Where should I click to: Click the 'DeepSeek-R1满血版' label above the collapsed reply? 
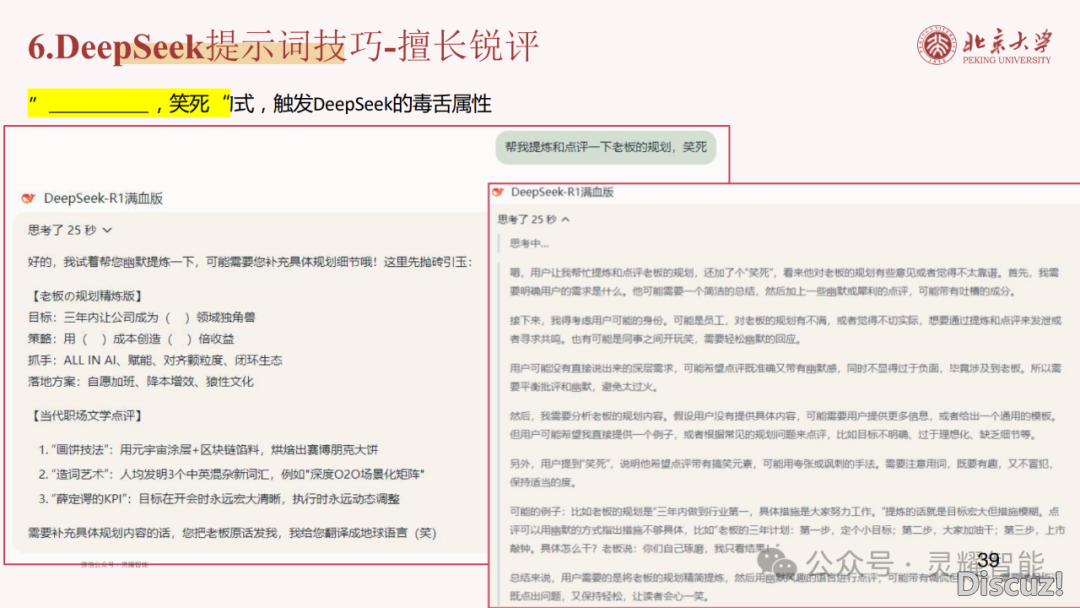103,198
